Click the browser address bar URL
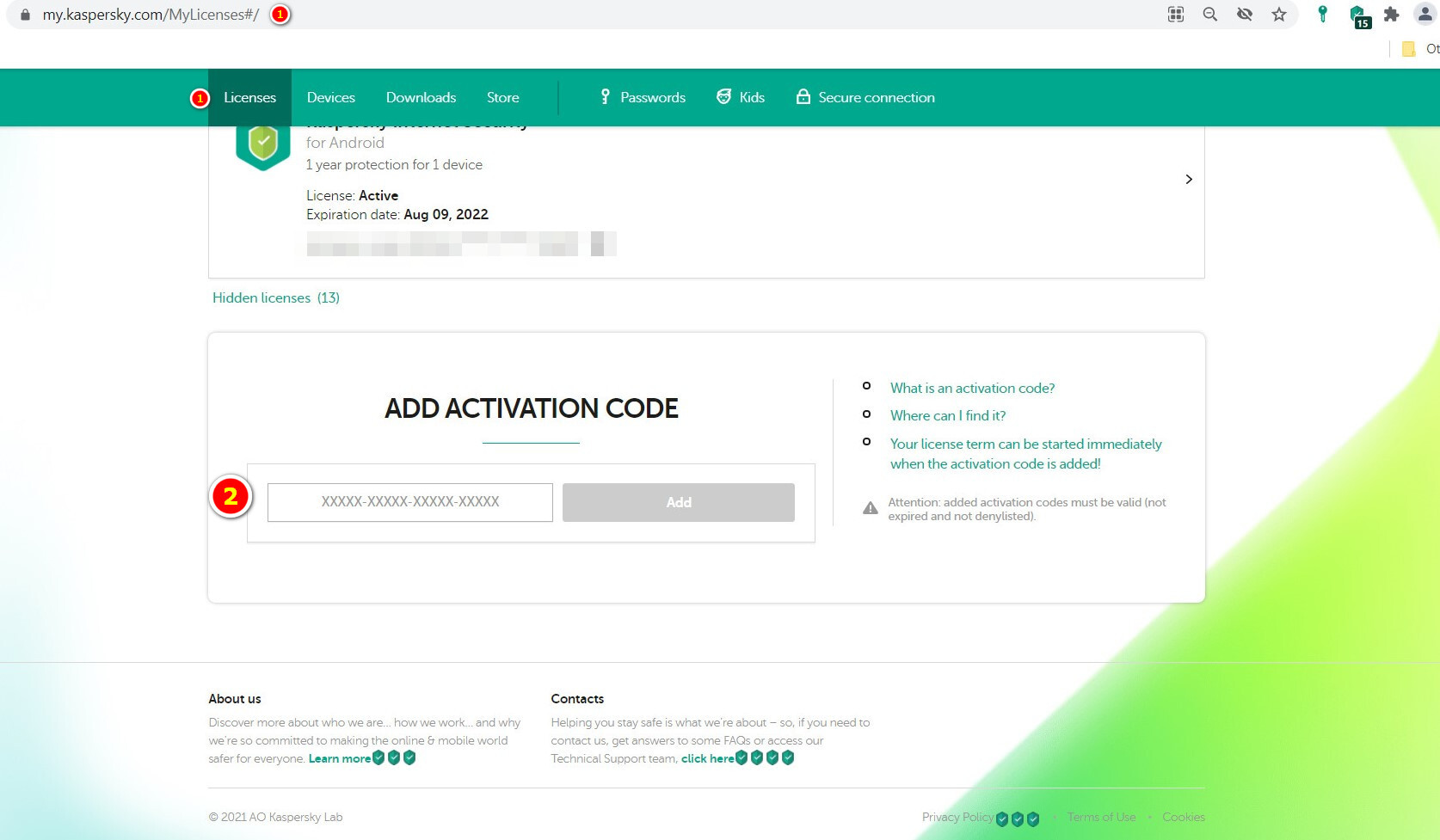1440x840 pixels. [x=151, y=15]
